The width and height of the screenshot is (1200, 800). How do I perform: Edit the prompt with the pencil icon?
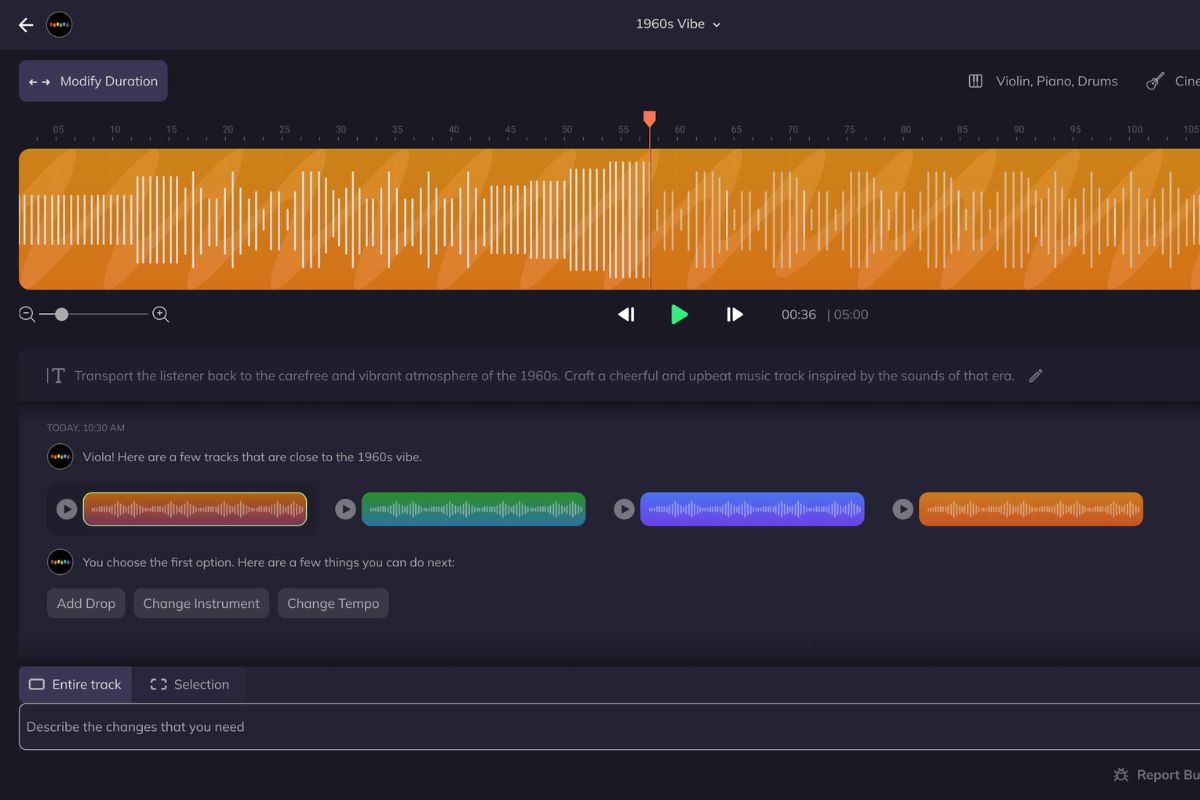tap(1036, 376)
